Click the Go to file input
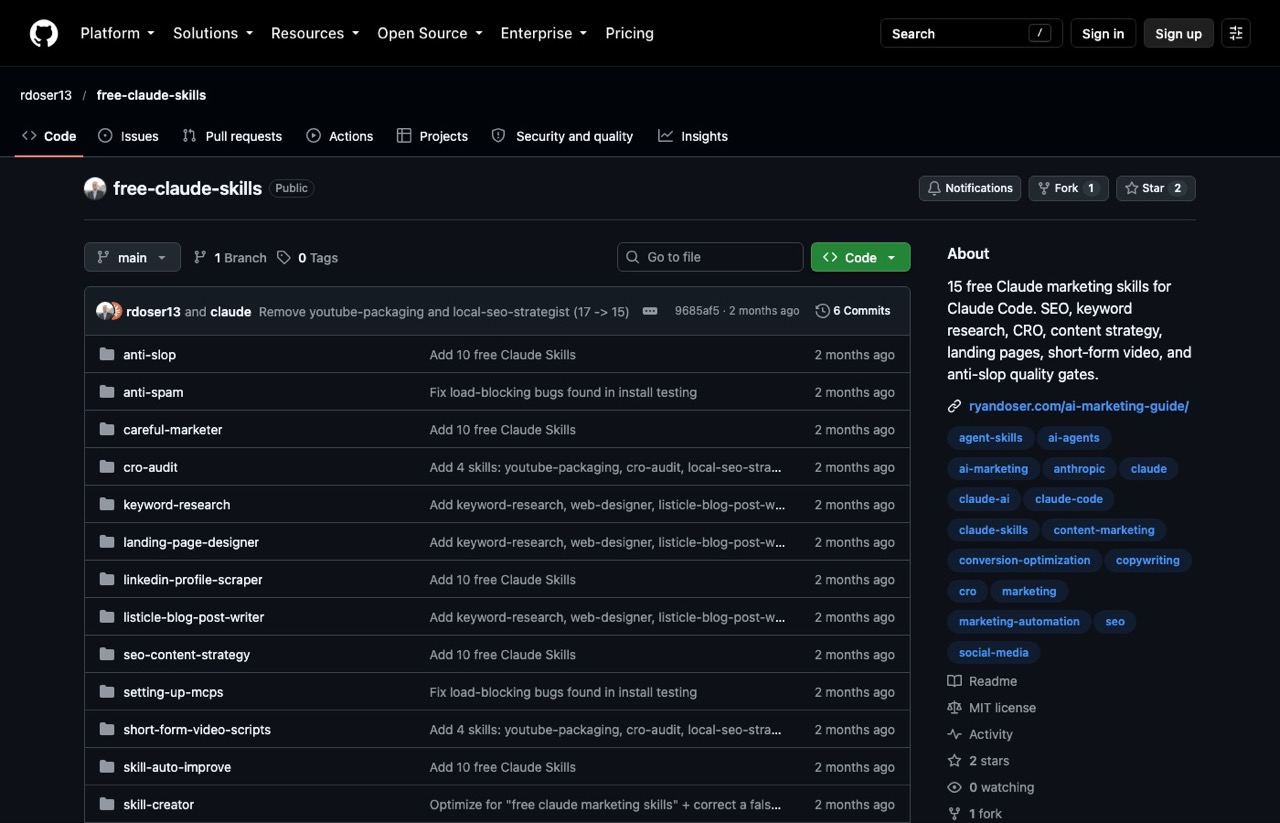Viewport: 1280px width, 823px height. pos(710,257)
